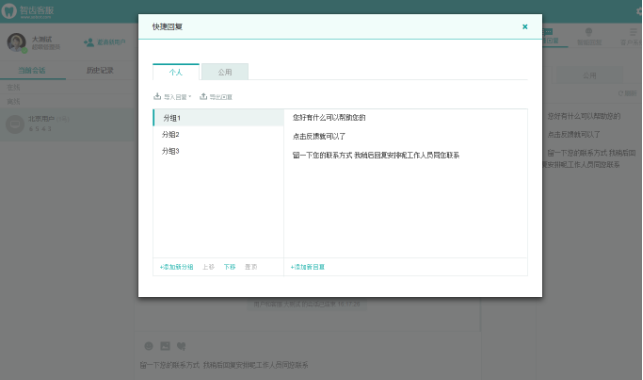Choose the first quick reply greeting
This screenshot has height=380, width=643.
(329, 118)
